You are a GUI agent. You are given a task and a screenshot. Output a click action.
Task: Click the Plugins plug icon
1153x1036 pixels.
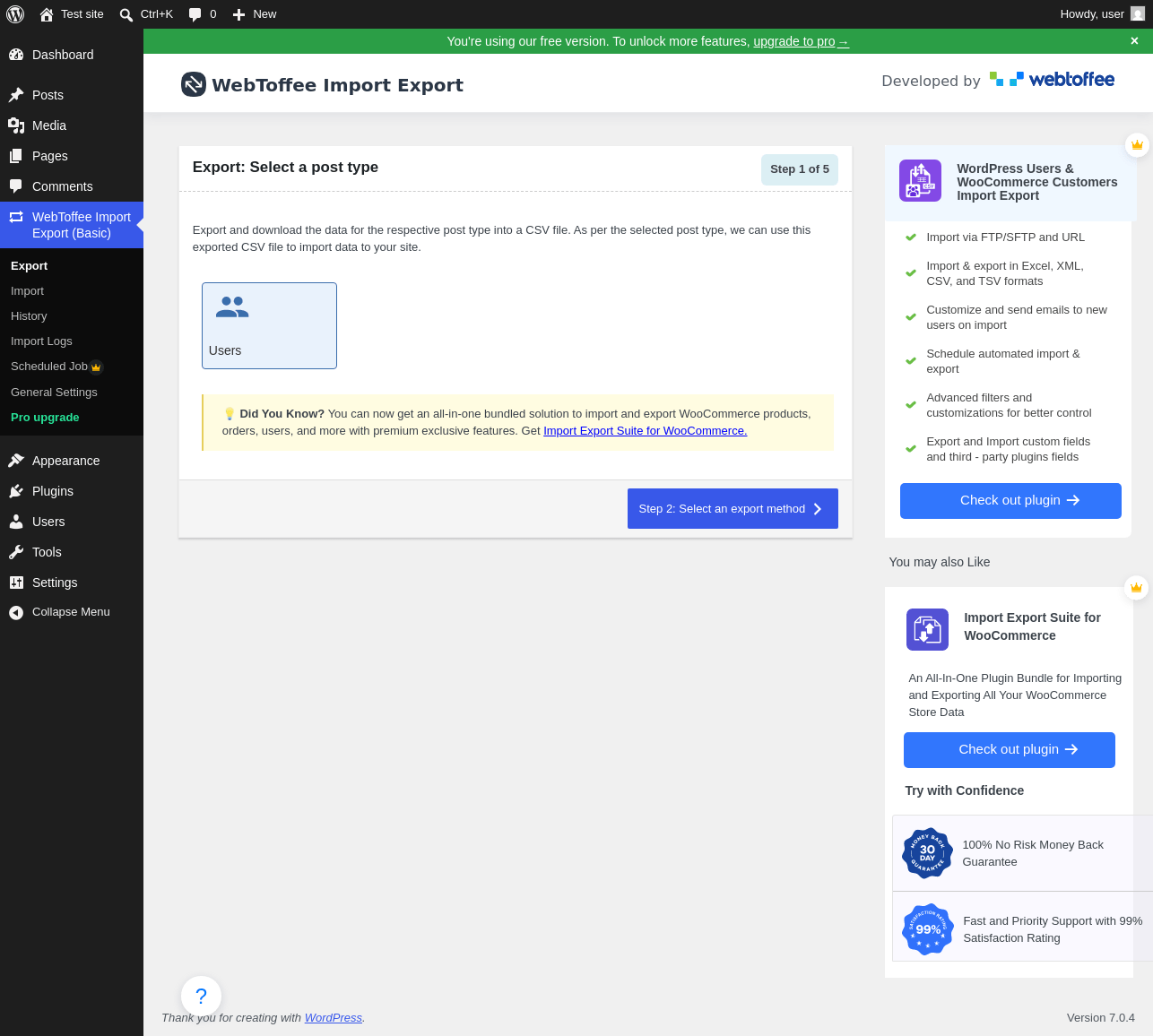[16, 491]
